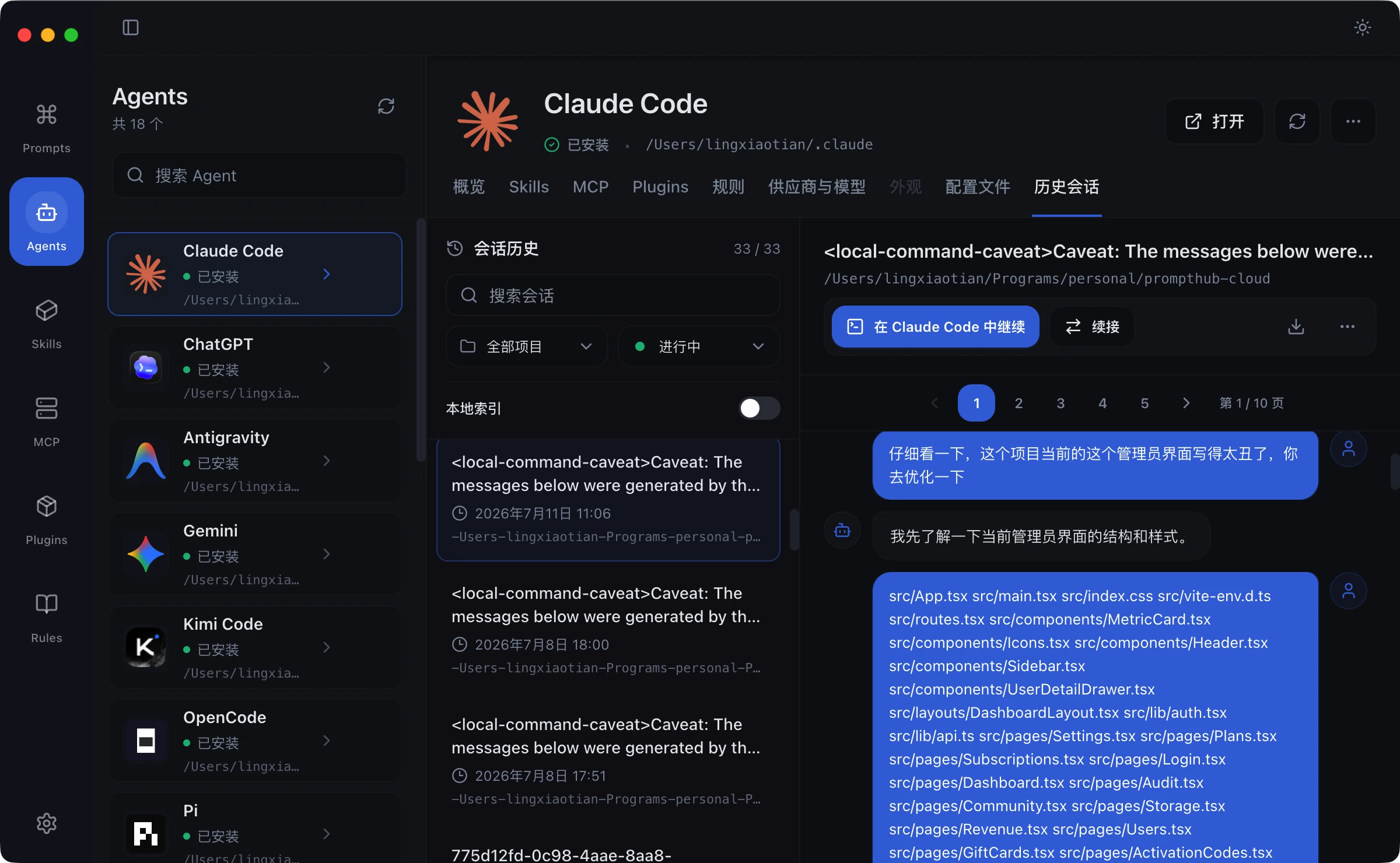The image size is (1400, 863).
Task: Click 在 Claude Code 中继续 button
Action: tap(936, 327)
